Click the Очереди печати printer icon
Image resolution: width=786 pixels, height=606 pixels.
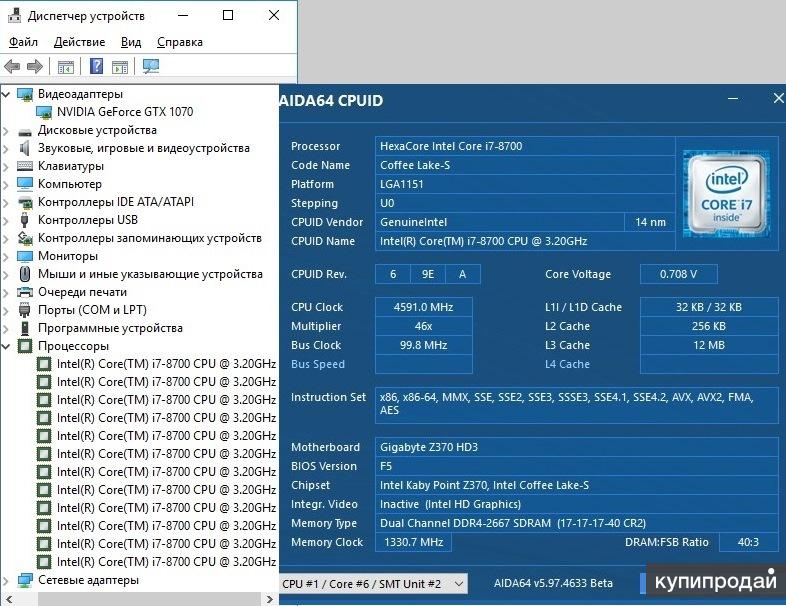25,292
